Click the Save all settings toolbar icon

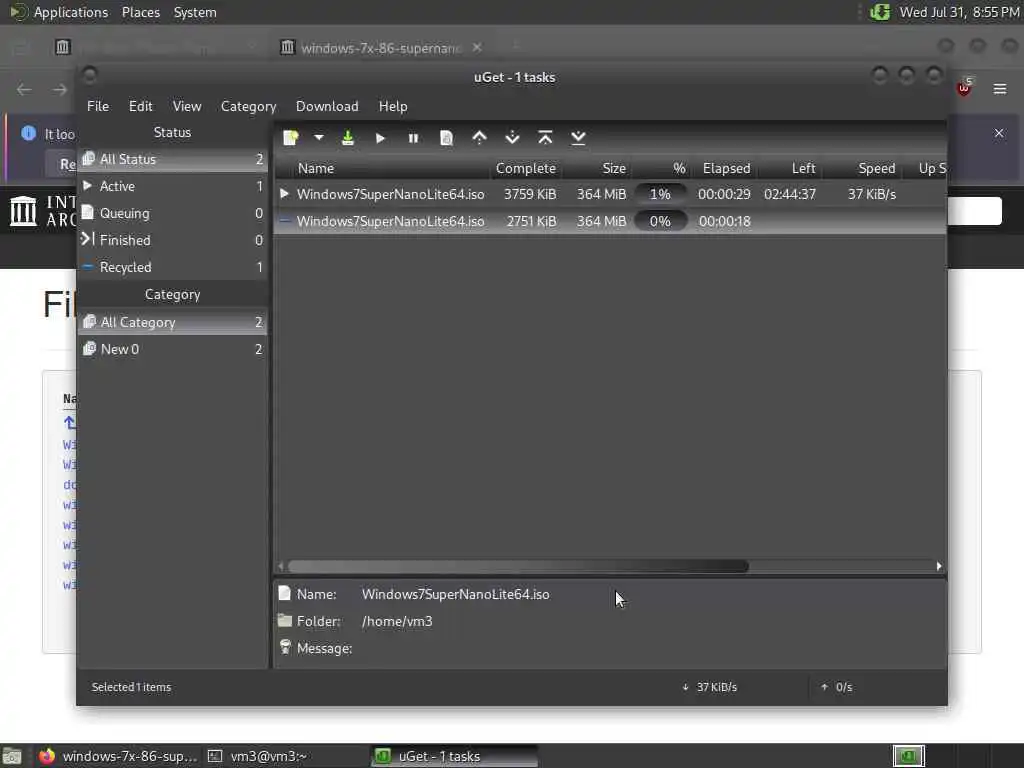click(348, 138)
